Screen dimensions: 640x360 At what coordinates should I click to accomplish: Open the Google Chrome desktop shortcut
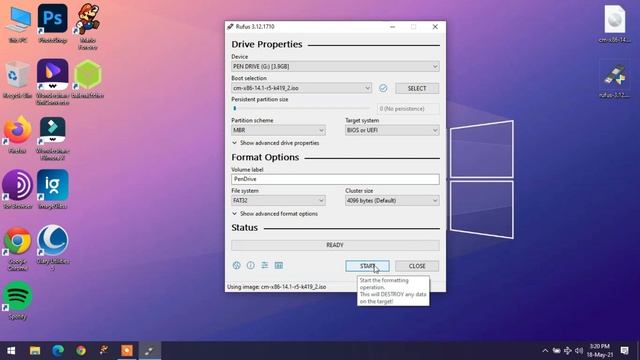[x=18, y=249]
